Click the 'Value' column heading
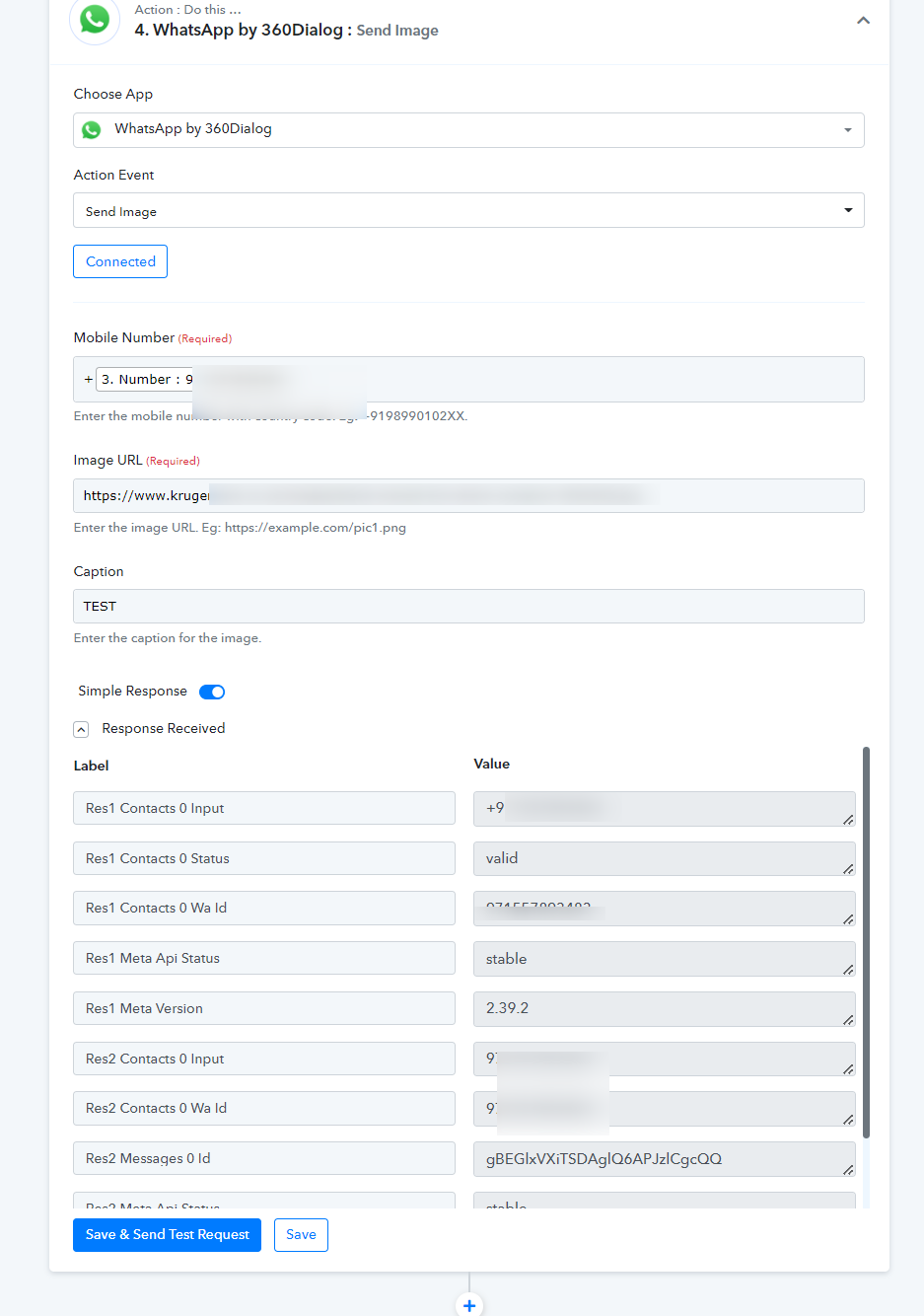Viewport: 924px width, 1316px height. (x=492, y=764)
